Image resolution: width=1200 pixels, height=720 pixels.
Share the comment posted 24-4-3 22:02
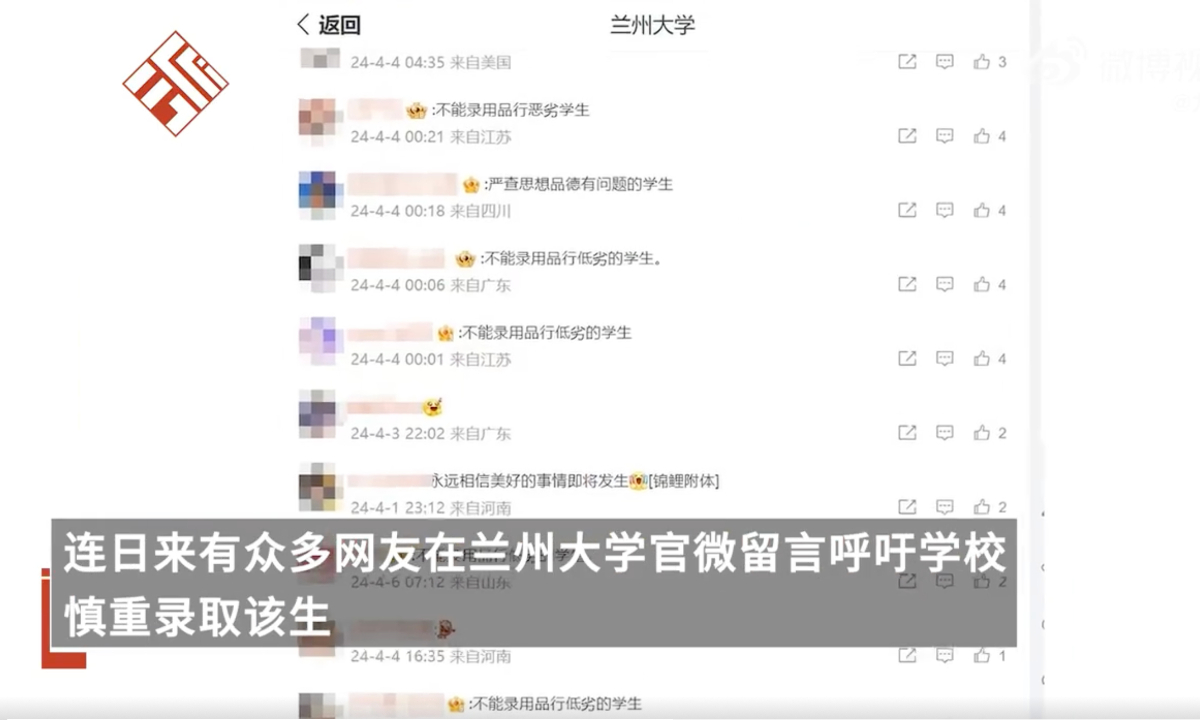[907, 433]
